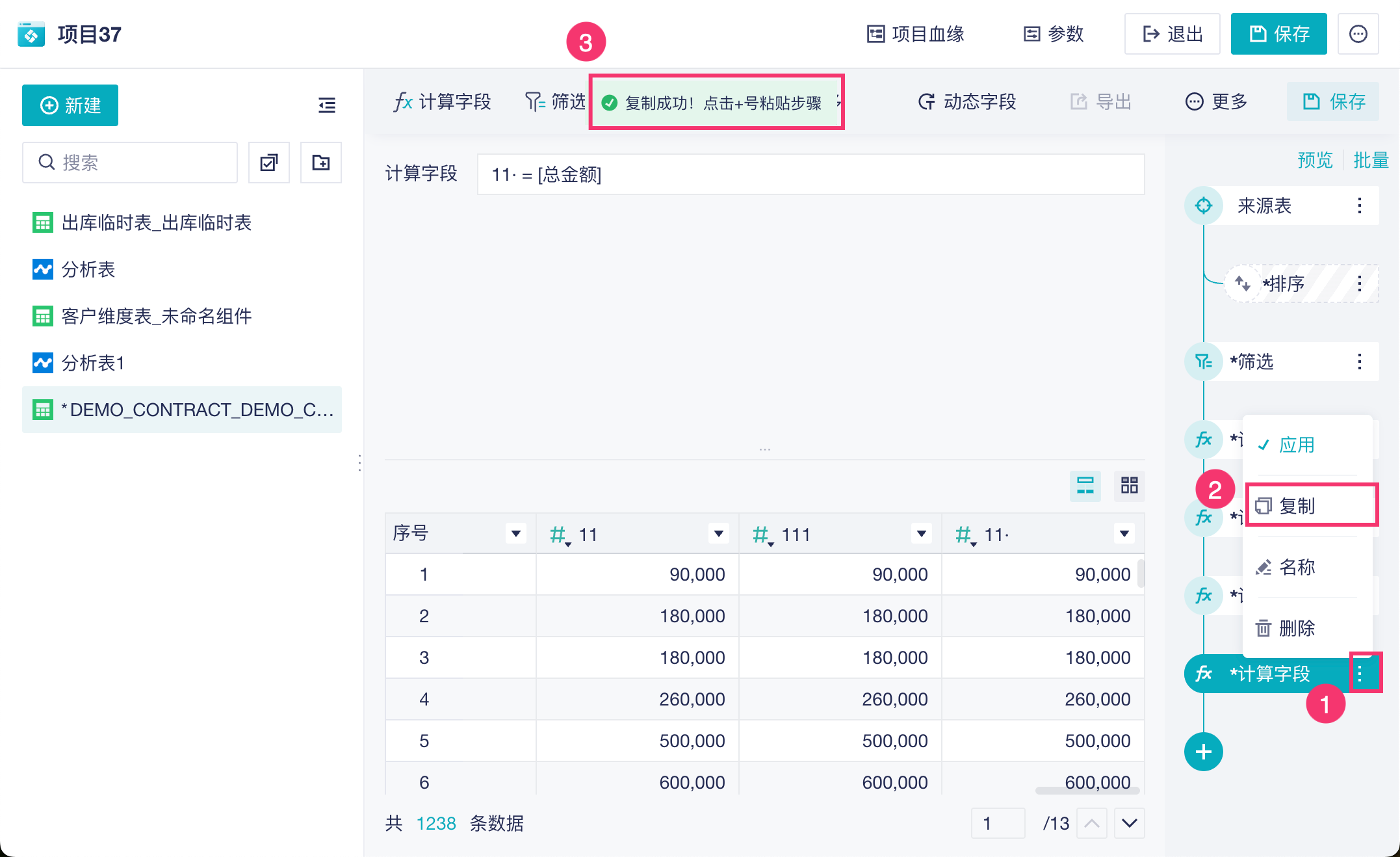The height and width of the screenshot is (857, 1400).
Task: Switch to the grid layout view toggle
Action: point(1129,485)
